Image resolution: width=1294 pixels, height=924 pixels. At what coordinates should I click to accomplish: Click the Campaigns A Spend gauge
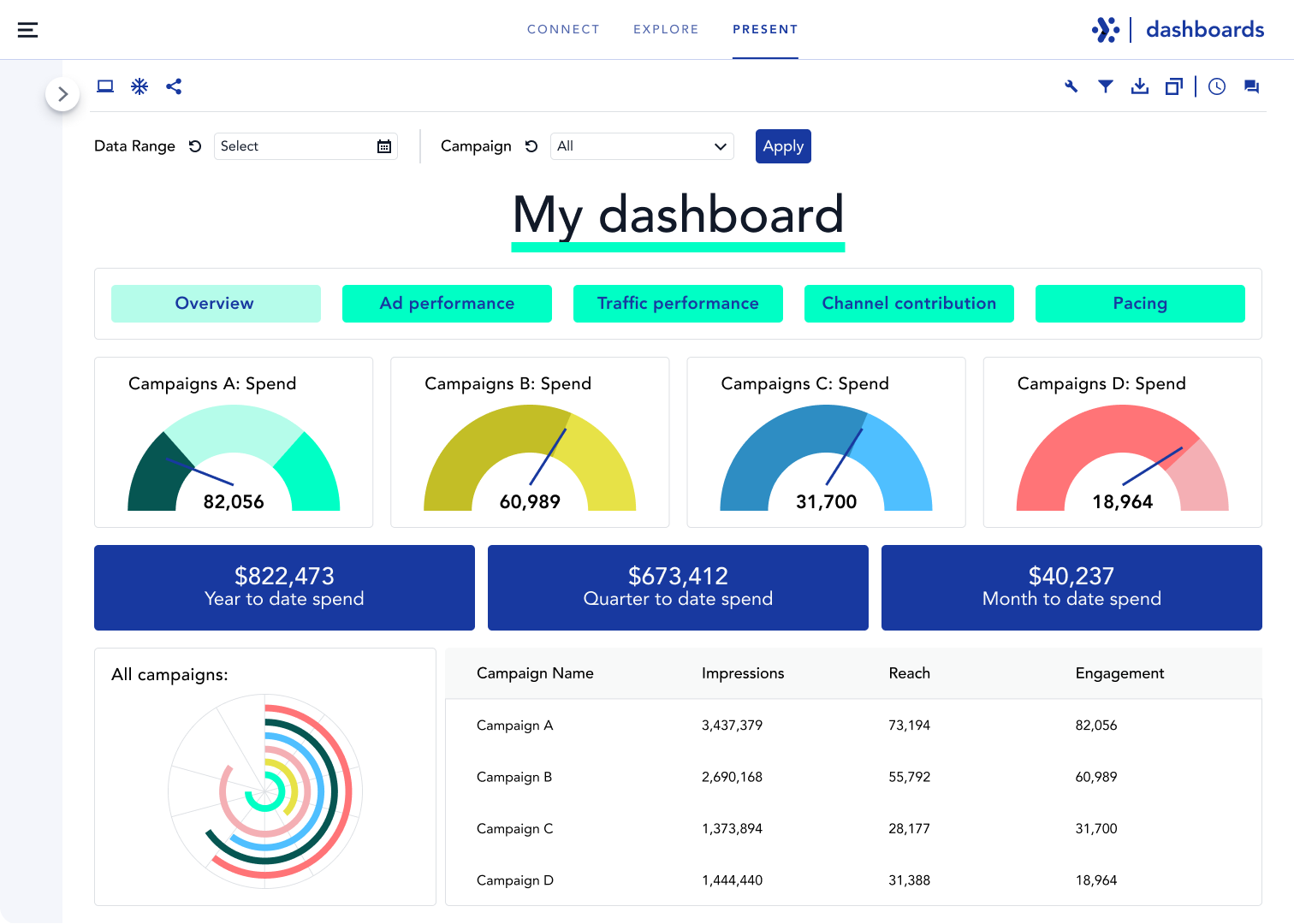point(234,459)
